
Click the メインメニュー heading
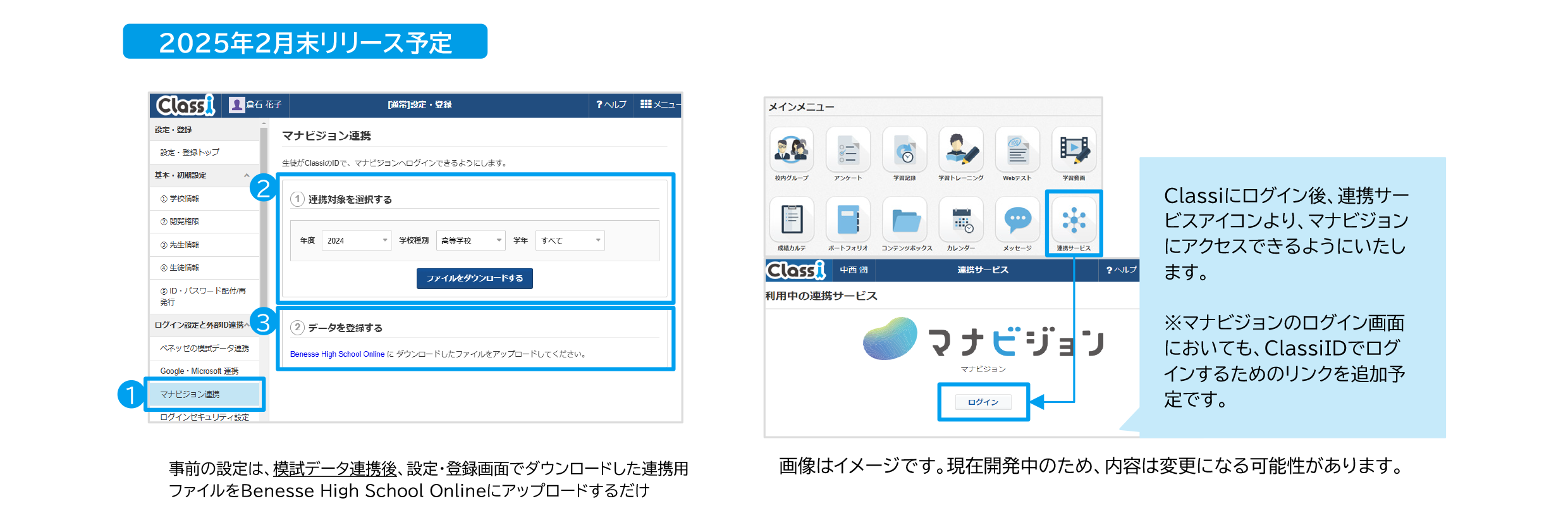(801, 107)
